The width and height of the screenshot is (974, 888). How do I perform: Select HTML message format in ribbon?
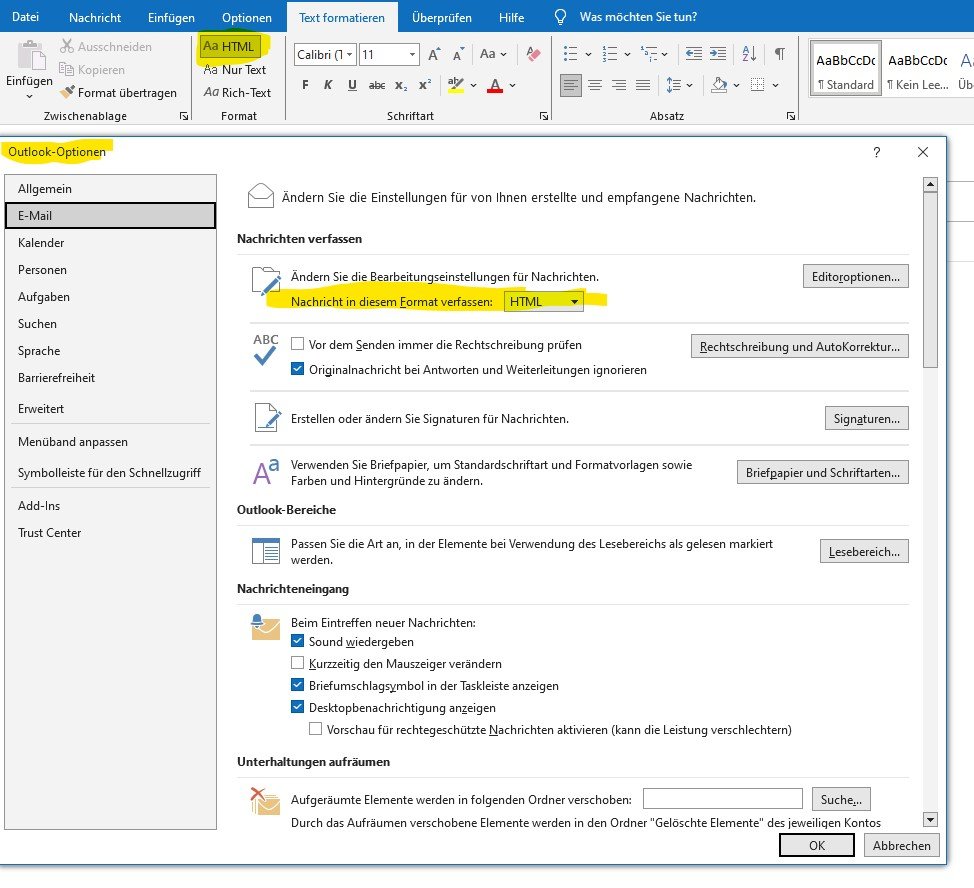point(229,47)
